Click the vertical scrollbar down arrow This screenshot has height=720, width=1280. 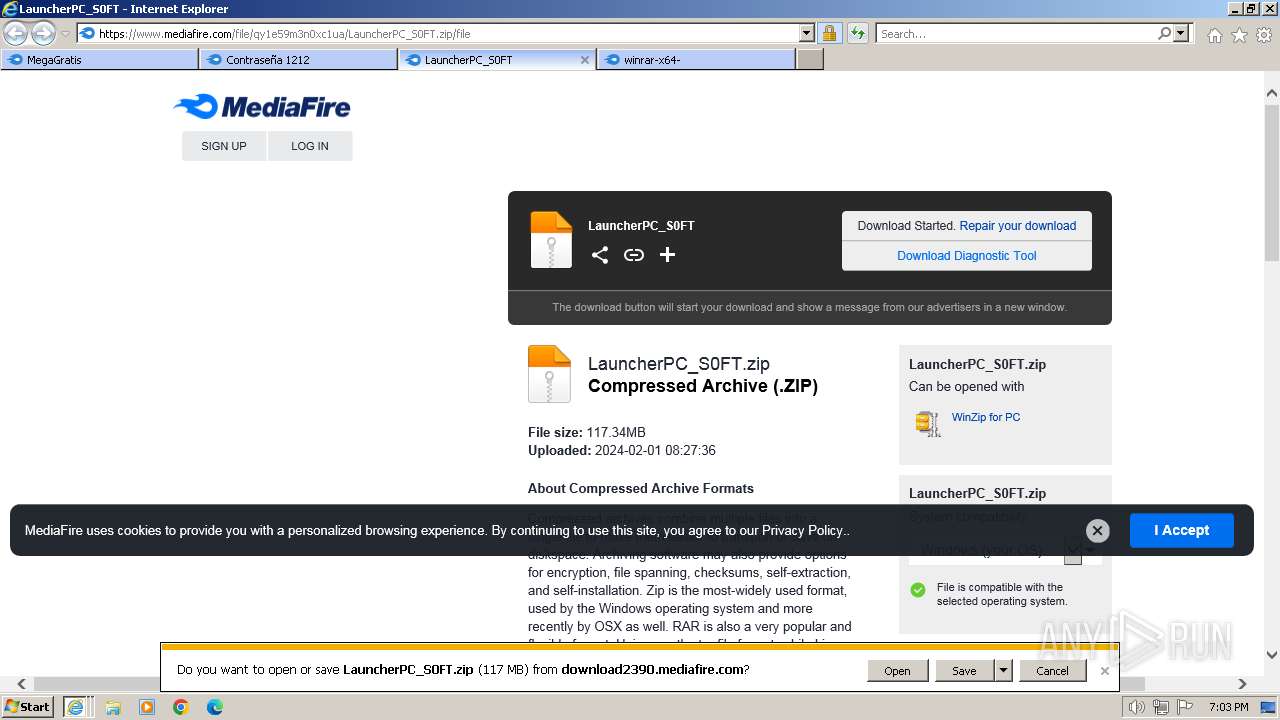pyautogui.click(x=1272, y=656)
